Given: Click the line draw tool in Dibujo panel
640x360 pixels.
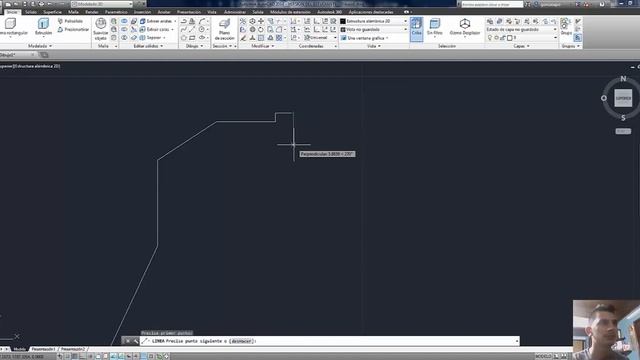Looking at the screenshot, I should tap(192, 29).
